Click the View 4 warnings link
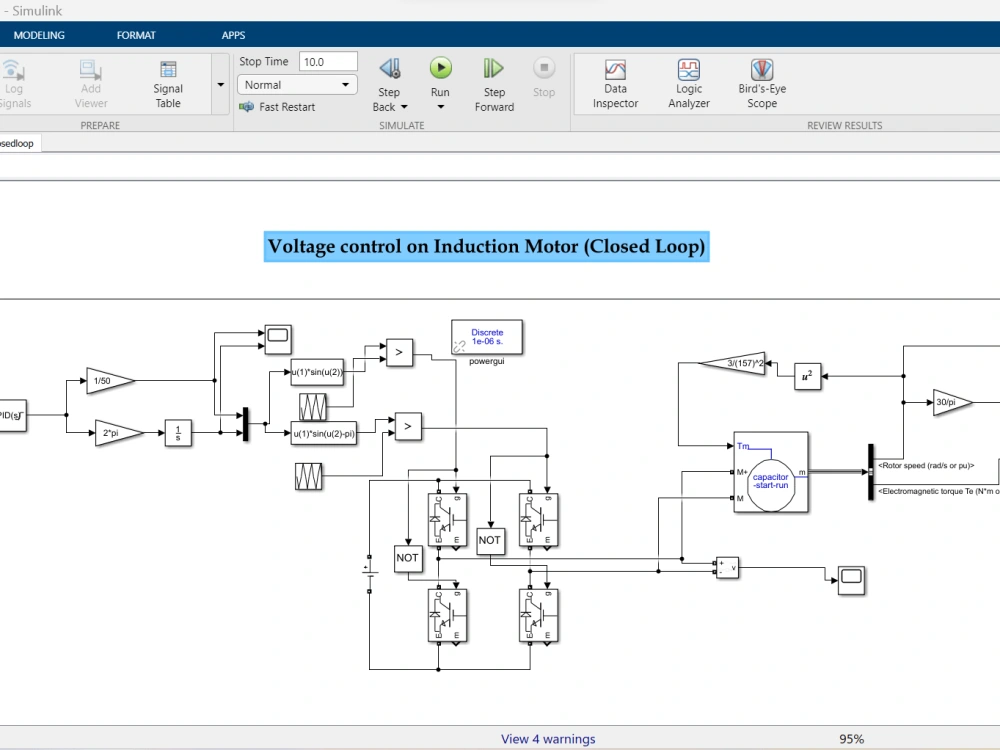1000x750 pixels. pyautogui.click(x=548, y=738)
